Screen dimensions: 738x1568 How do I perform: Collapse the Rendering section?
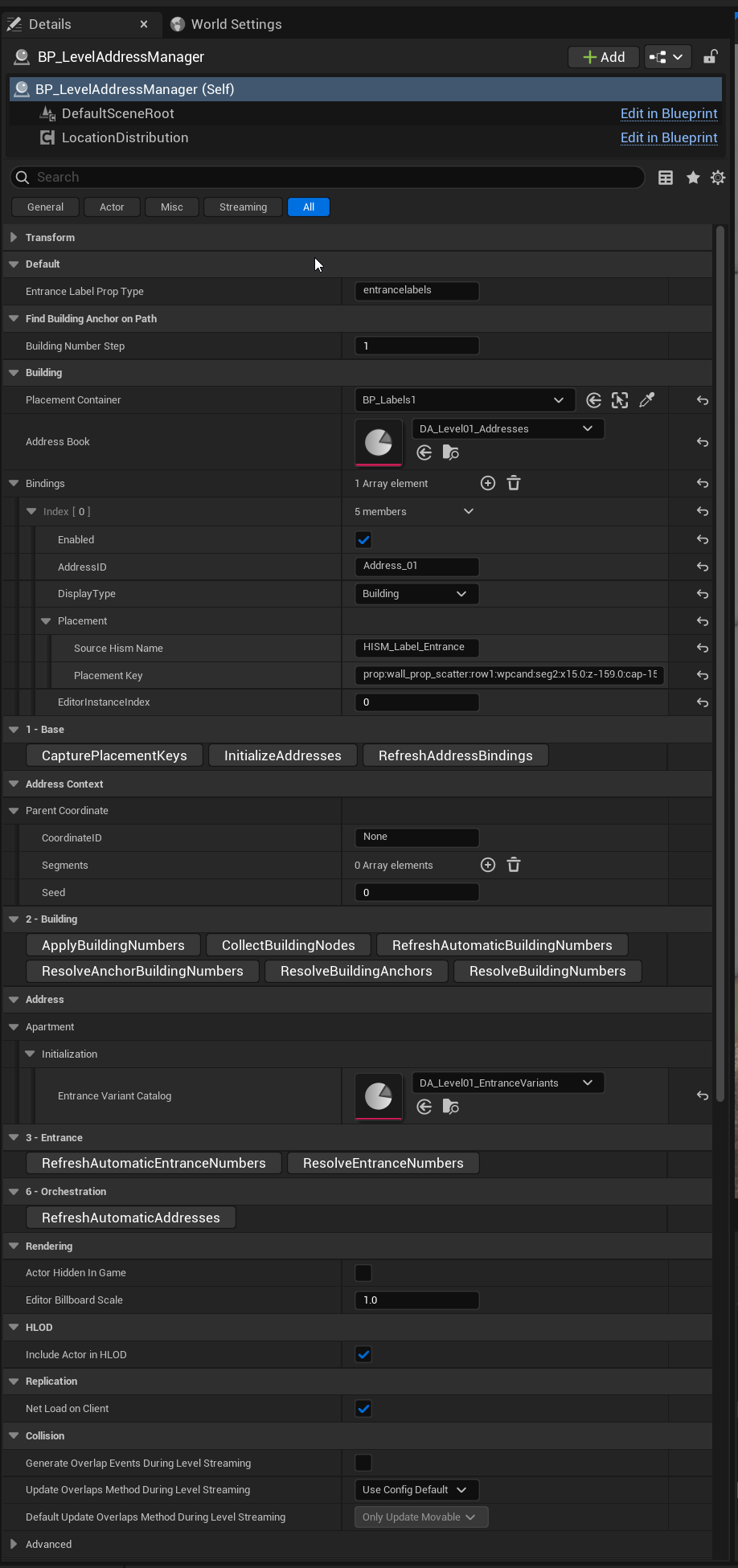point(14,1246)
